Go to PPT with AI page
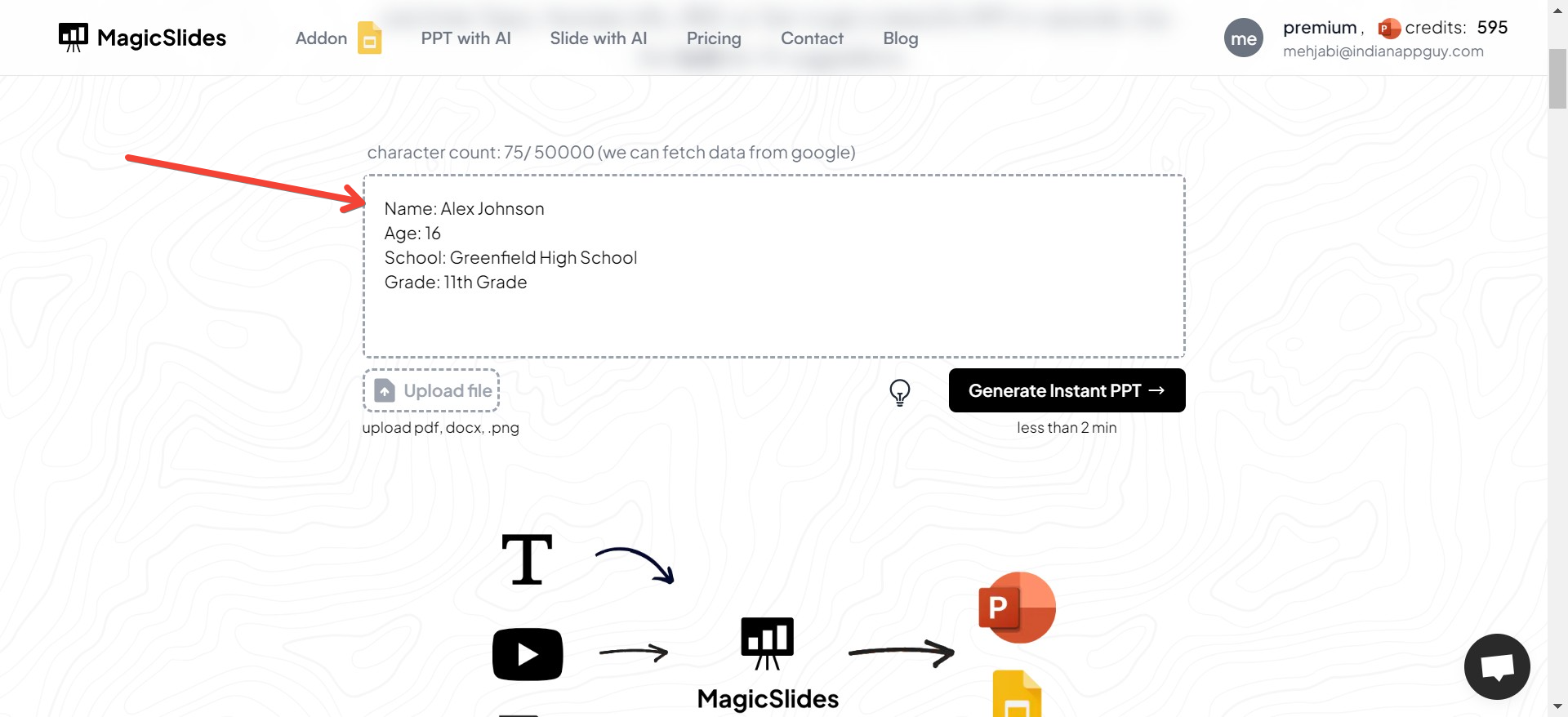This screenshot has width=1568, height=717. click(x=465, y=38)
